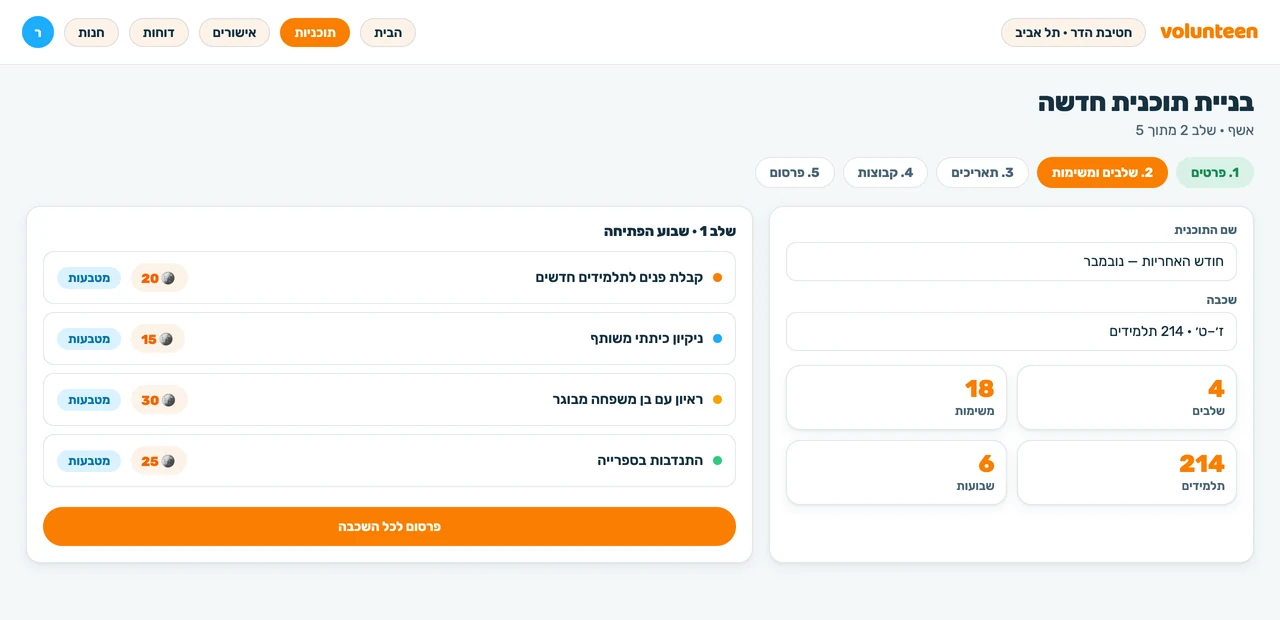The width and height of the screenshot is (1280, 620).
Task: Click the heading שלב 1 · שבוע הפתיחה
Action: (x=670, y=231)
